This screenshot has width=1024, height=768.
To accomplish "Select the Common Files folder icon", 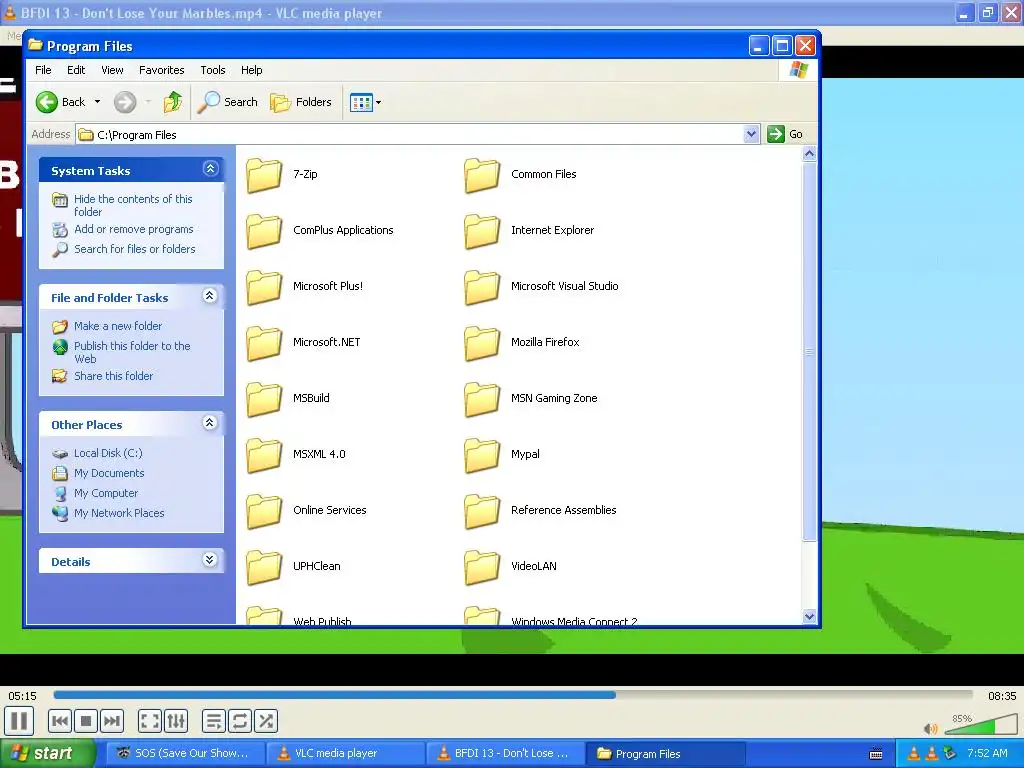I will 482,175.
